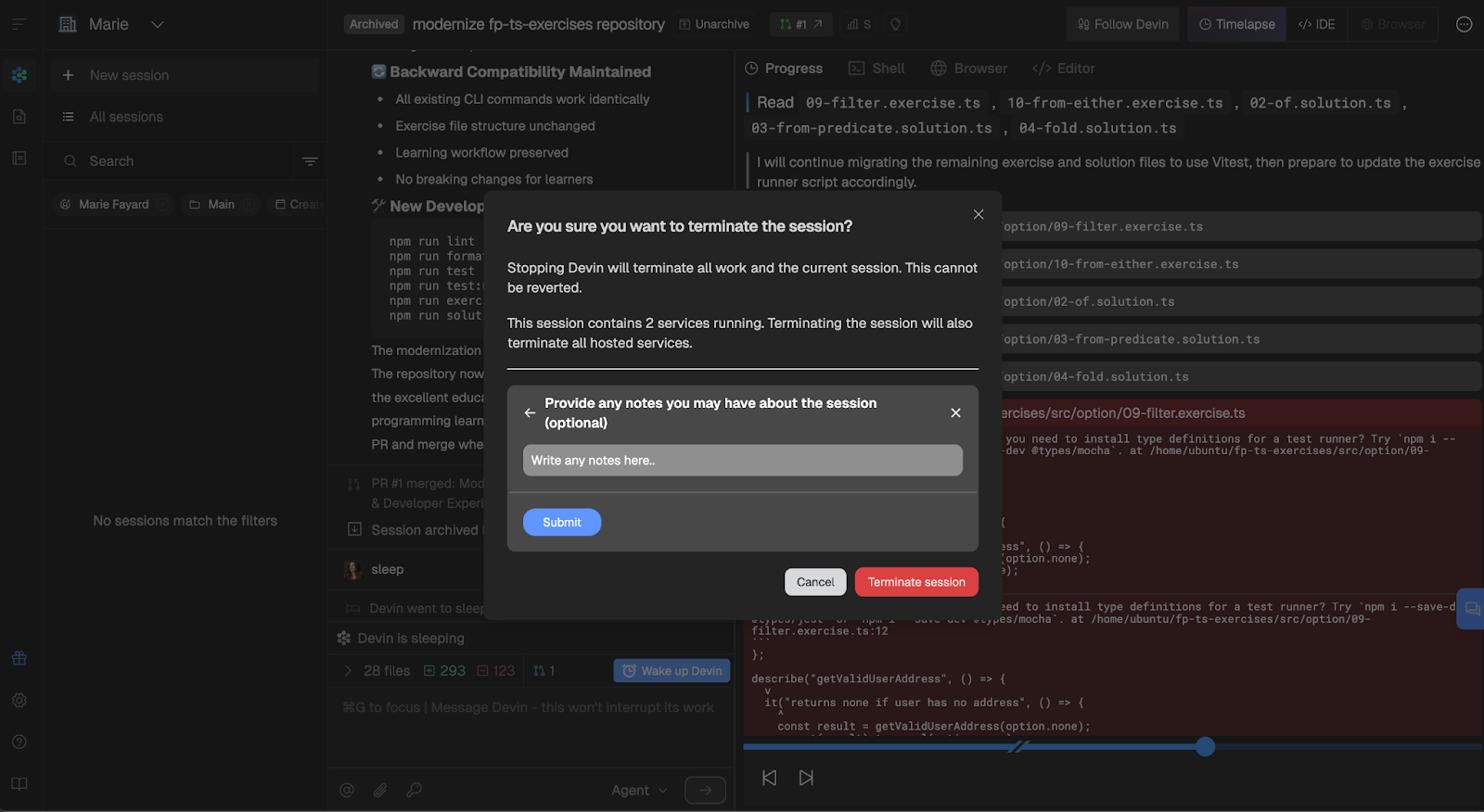The width and height of the screenshot is (1484, 812).
Task: Open the Agent mode dropdown
Action: pyautogui.click(x=639, y=790)
